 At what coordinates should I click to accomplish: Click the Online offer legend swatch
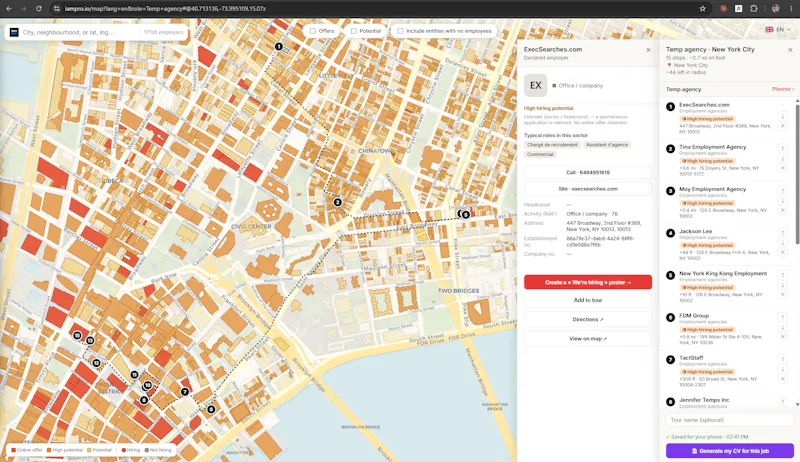pos(14,450)
